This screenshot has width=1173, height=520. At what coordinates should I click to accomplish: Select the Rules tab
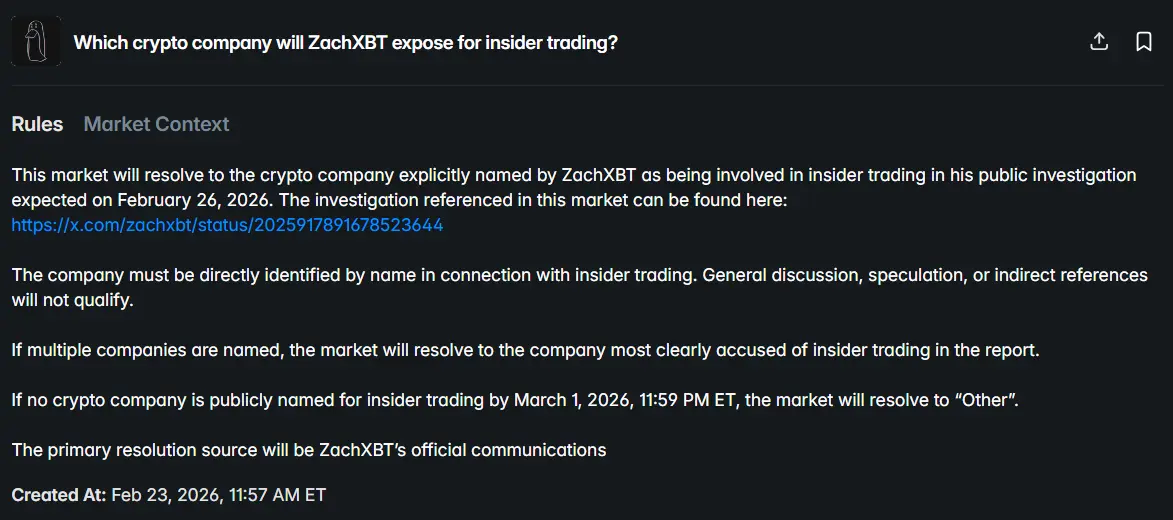point(37,124)
